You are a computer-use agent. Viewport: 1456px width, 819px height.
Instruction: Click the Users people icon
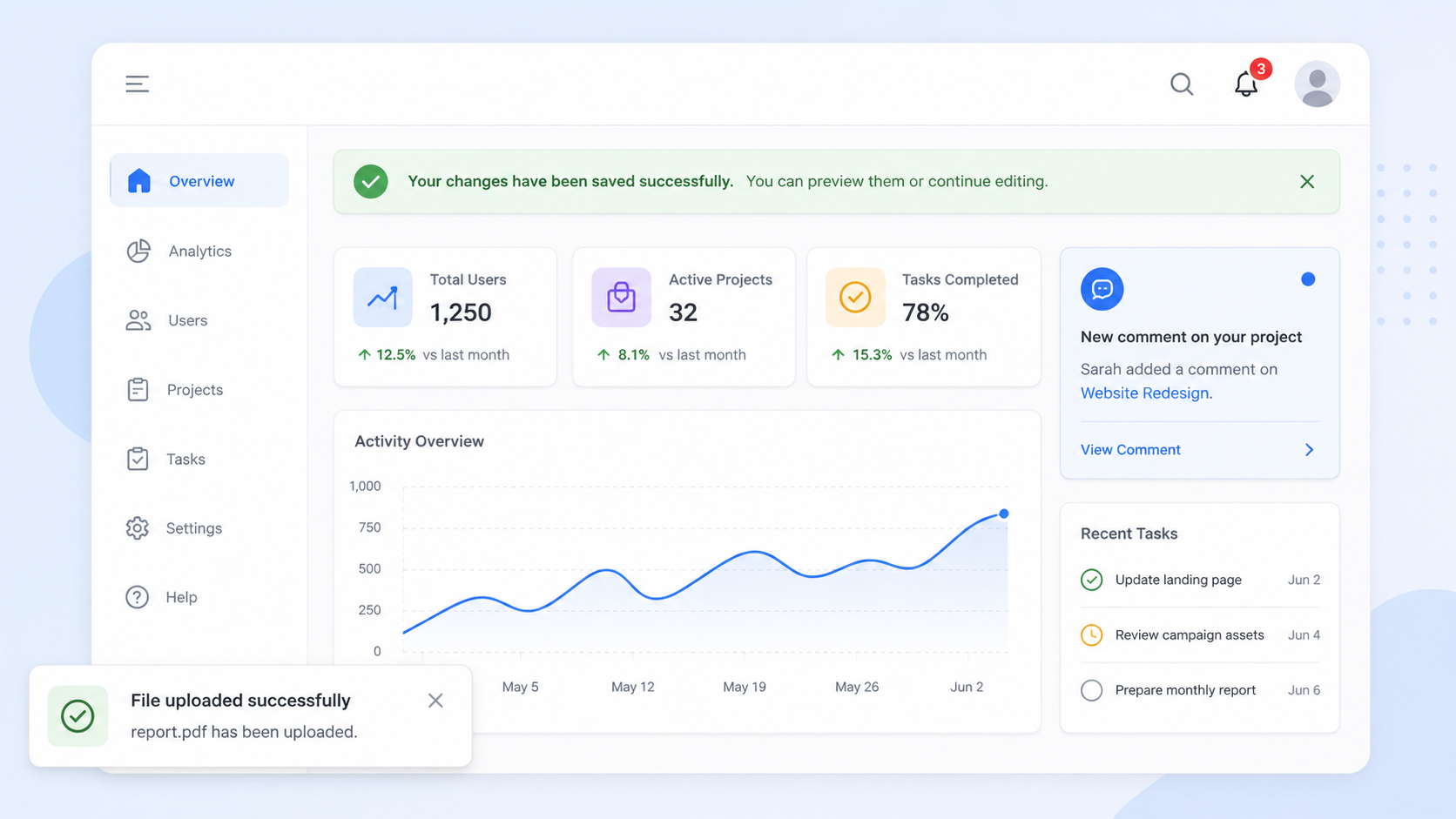pos(138,320)
